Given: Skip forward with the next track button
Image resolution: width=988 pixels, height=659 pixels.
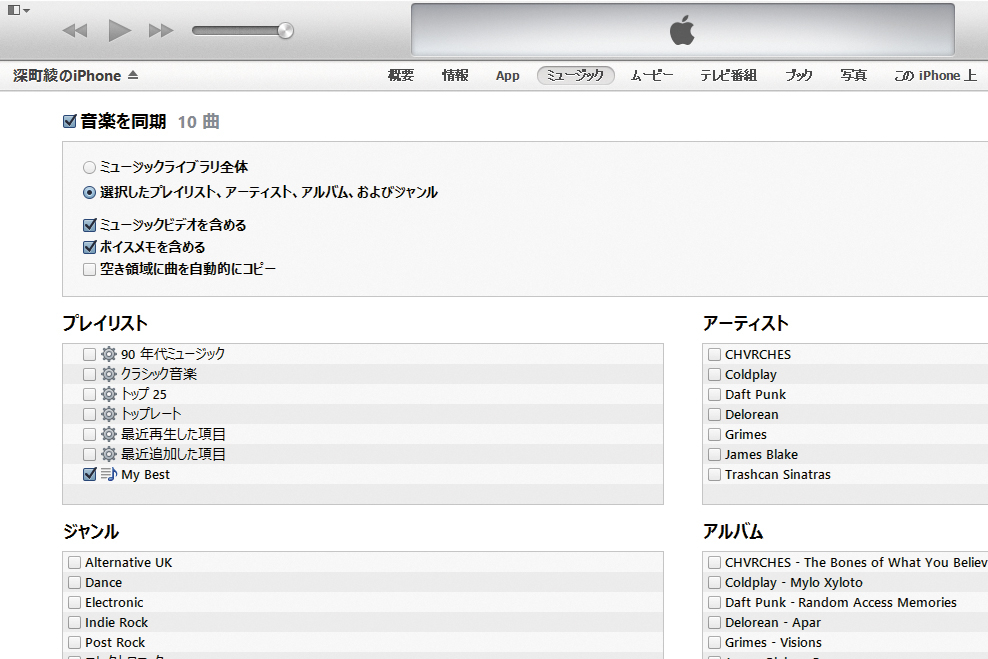Looking at the screenshot, I should pos(161,30).
